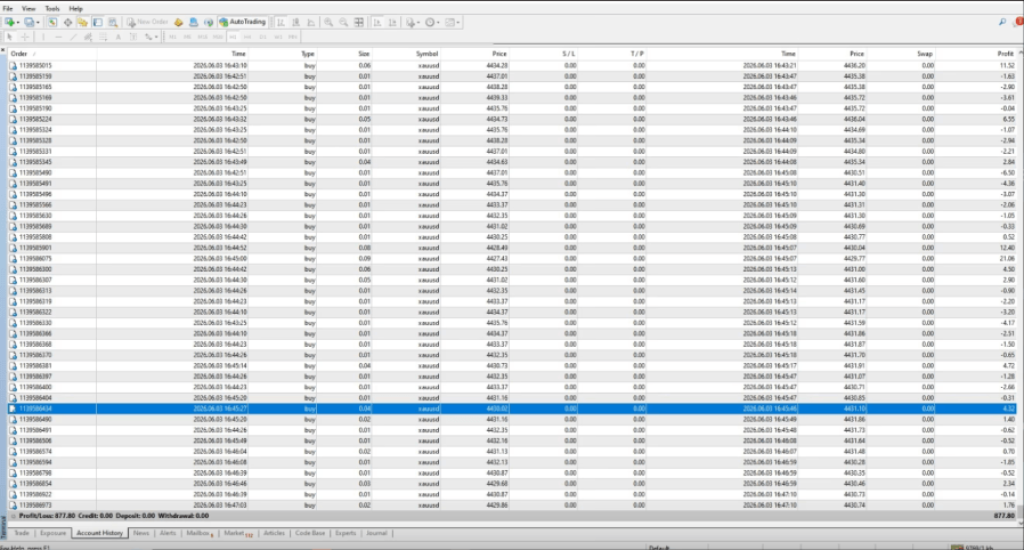Image resolution: width=1024 pixels, height=550 pixels.
Task: Click the Zoom Out magnifier icon
Action: pyautogui.click(x=344, y=22)
